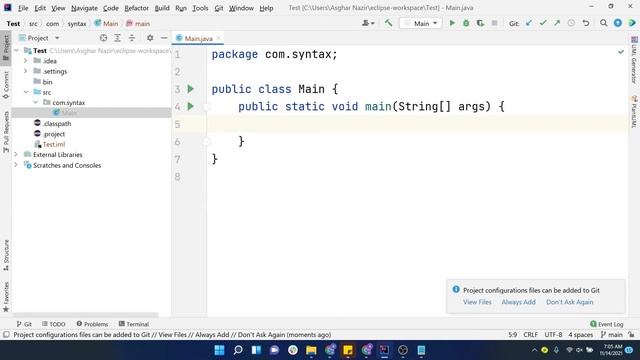Click View Files link in notification
This screenshot has width=640, height=360.
[477, 302]
